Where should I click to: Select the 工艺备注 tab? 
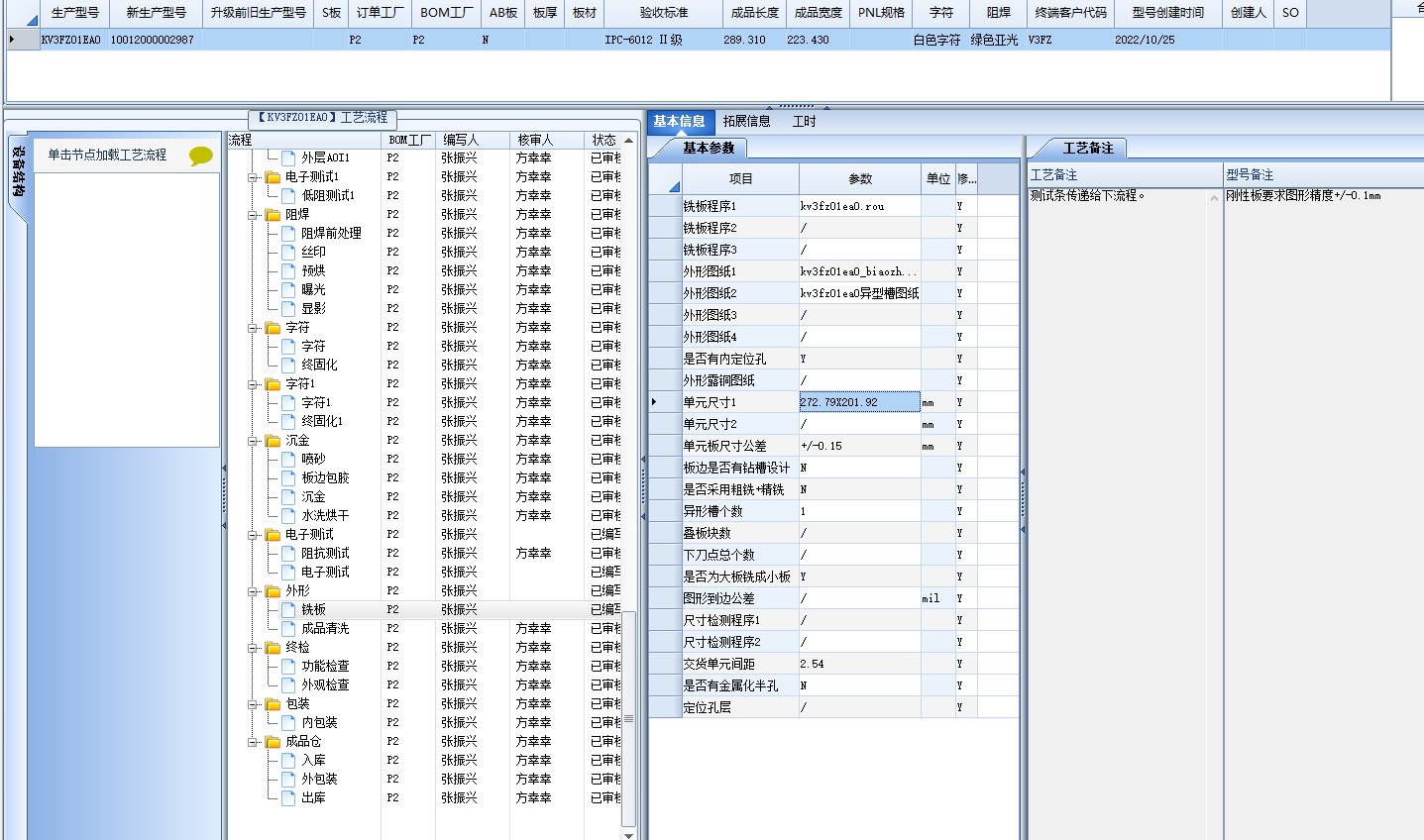(1088, 148)
